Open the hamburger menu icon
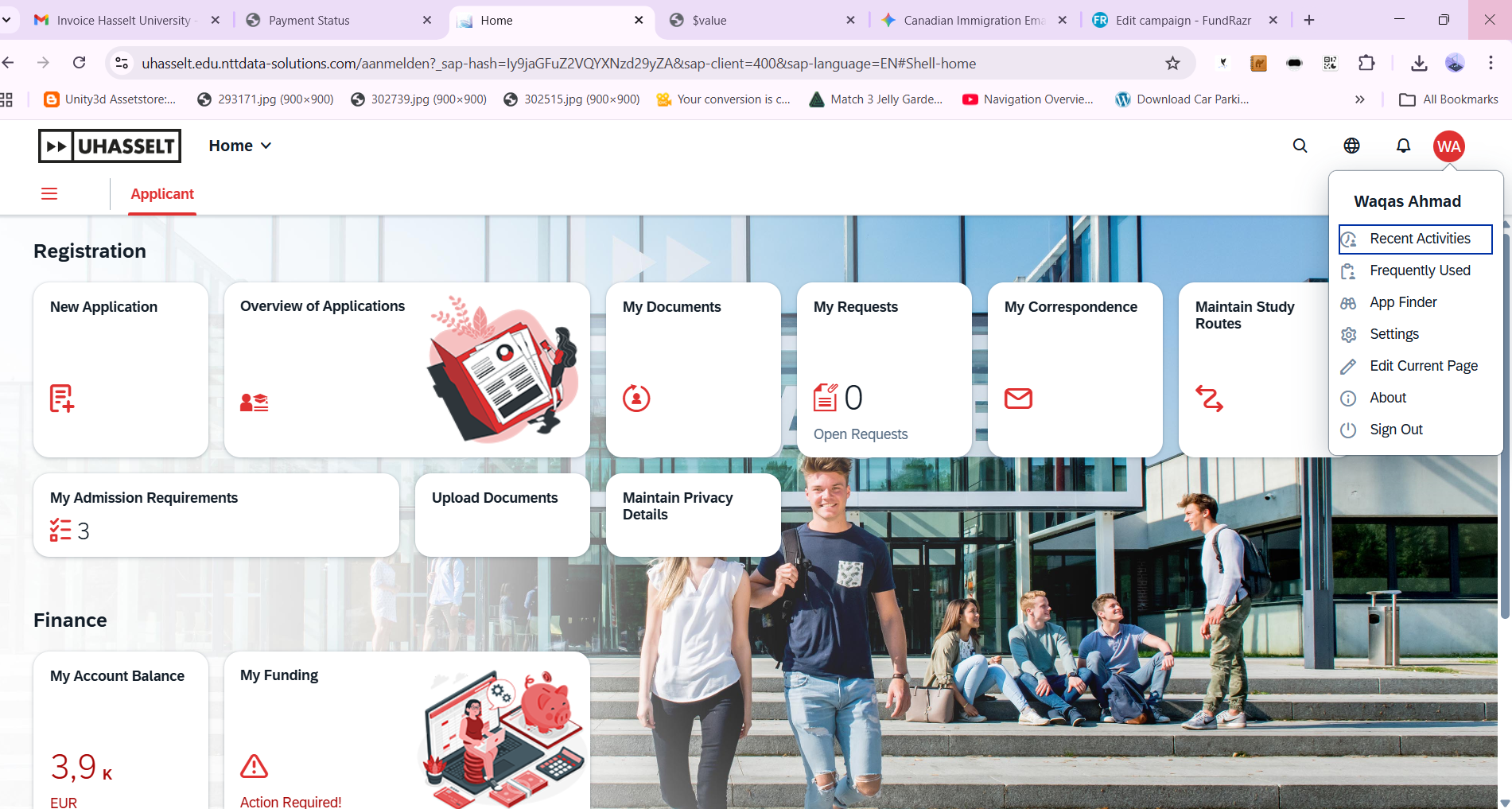The height and width of the screenshot is (809, 1512). click(49, 193)
